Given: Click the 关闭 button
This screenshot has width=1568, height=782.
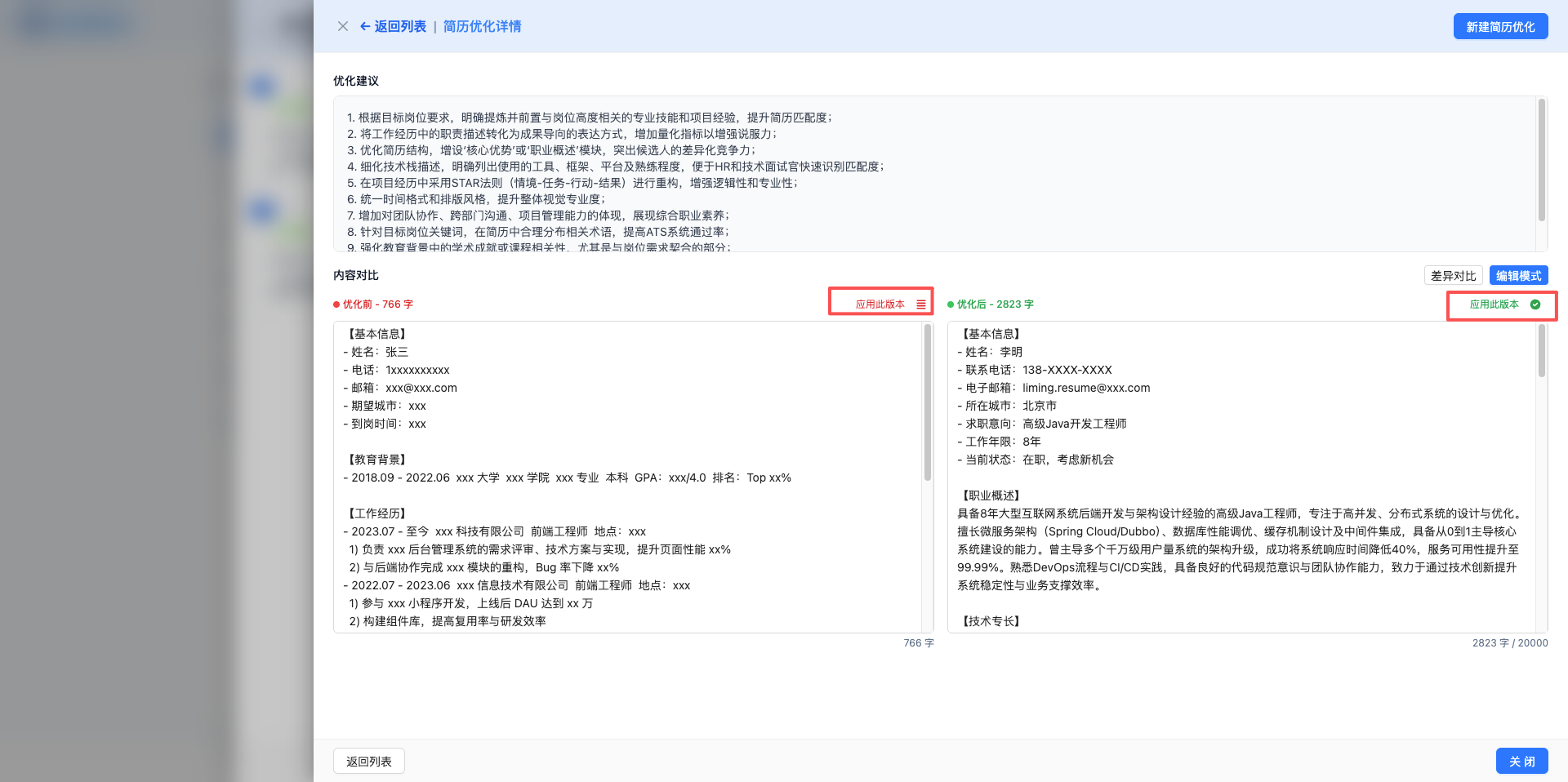Looking at the screenshot, I should tap(1521, 760).
